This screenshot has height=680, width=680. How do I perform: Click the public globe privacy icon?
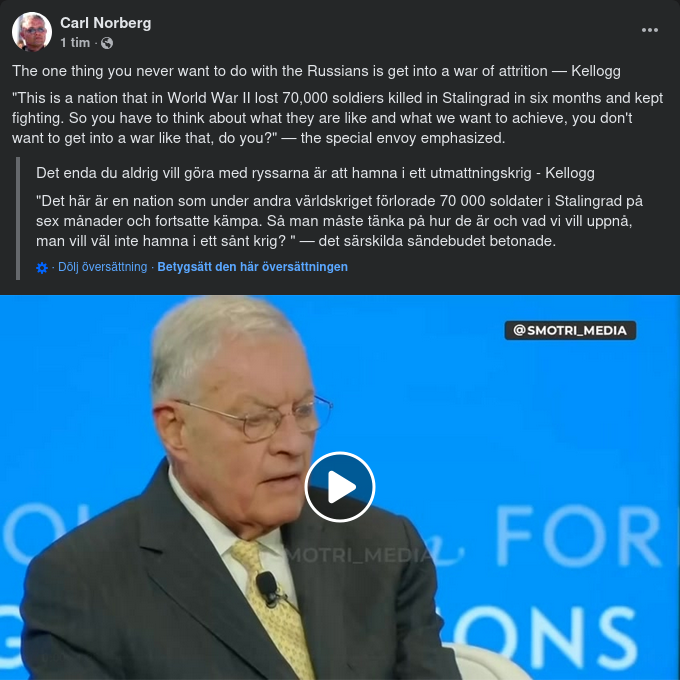coord(107,43)
